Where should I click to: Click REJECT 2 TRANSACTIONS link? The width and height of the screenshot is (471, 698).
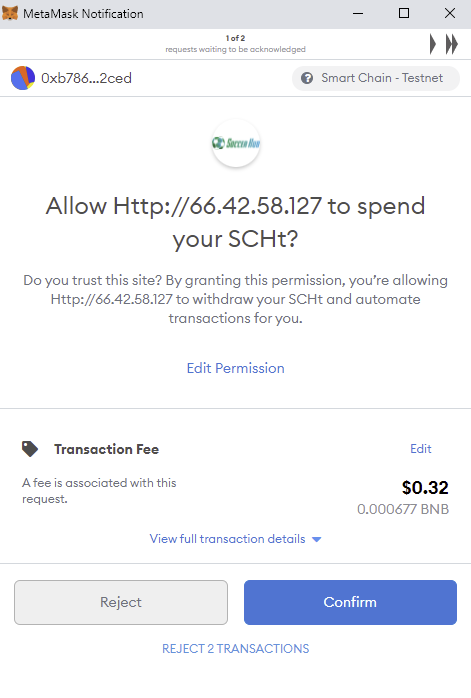coord(236,649)
